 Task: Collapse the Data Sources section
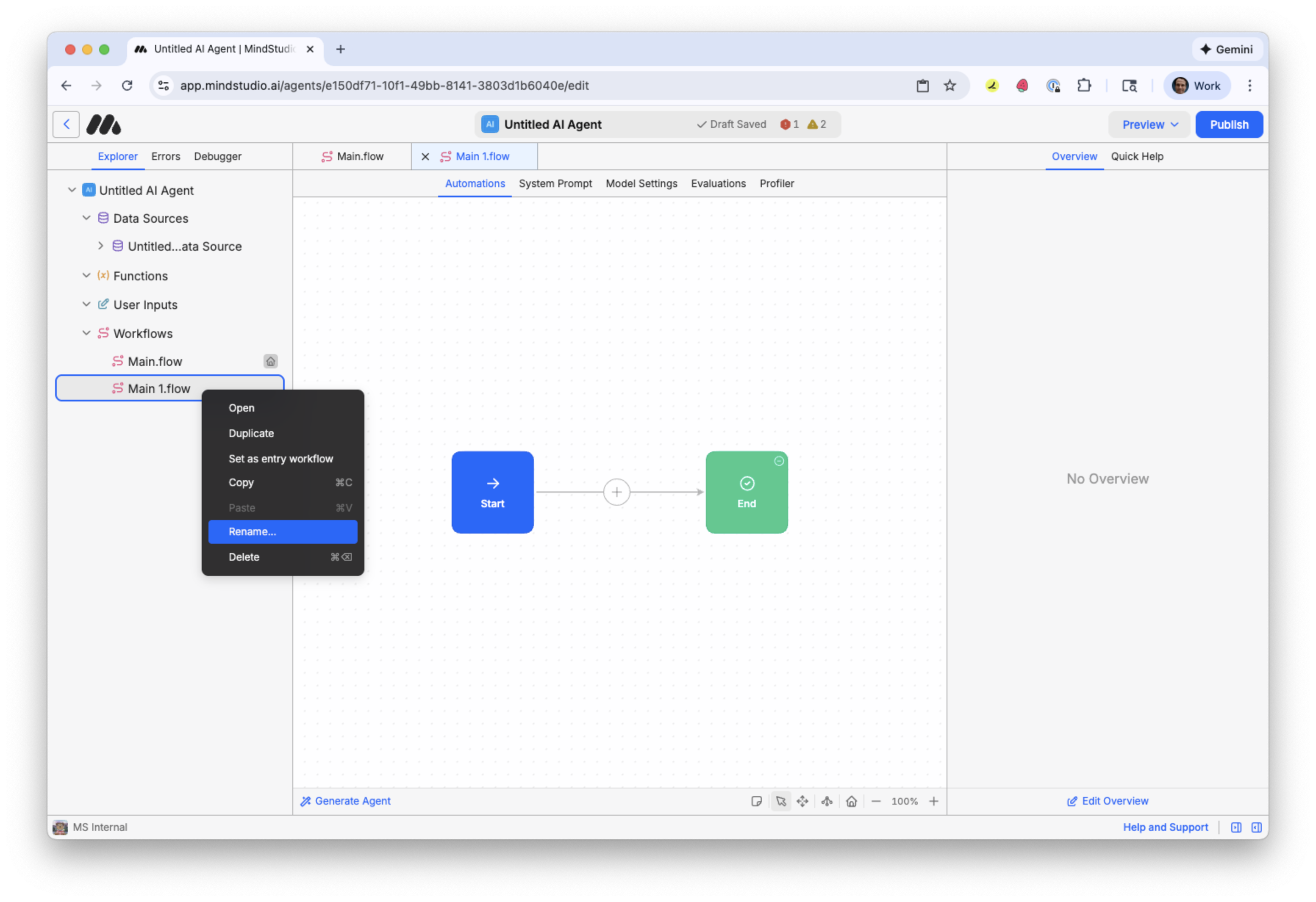pyautogui.click(x=86, y=218)
